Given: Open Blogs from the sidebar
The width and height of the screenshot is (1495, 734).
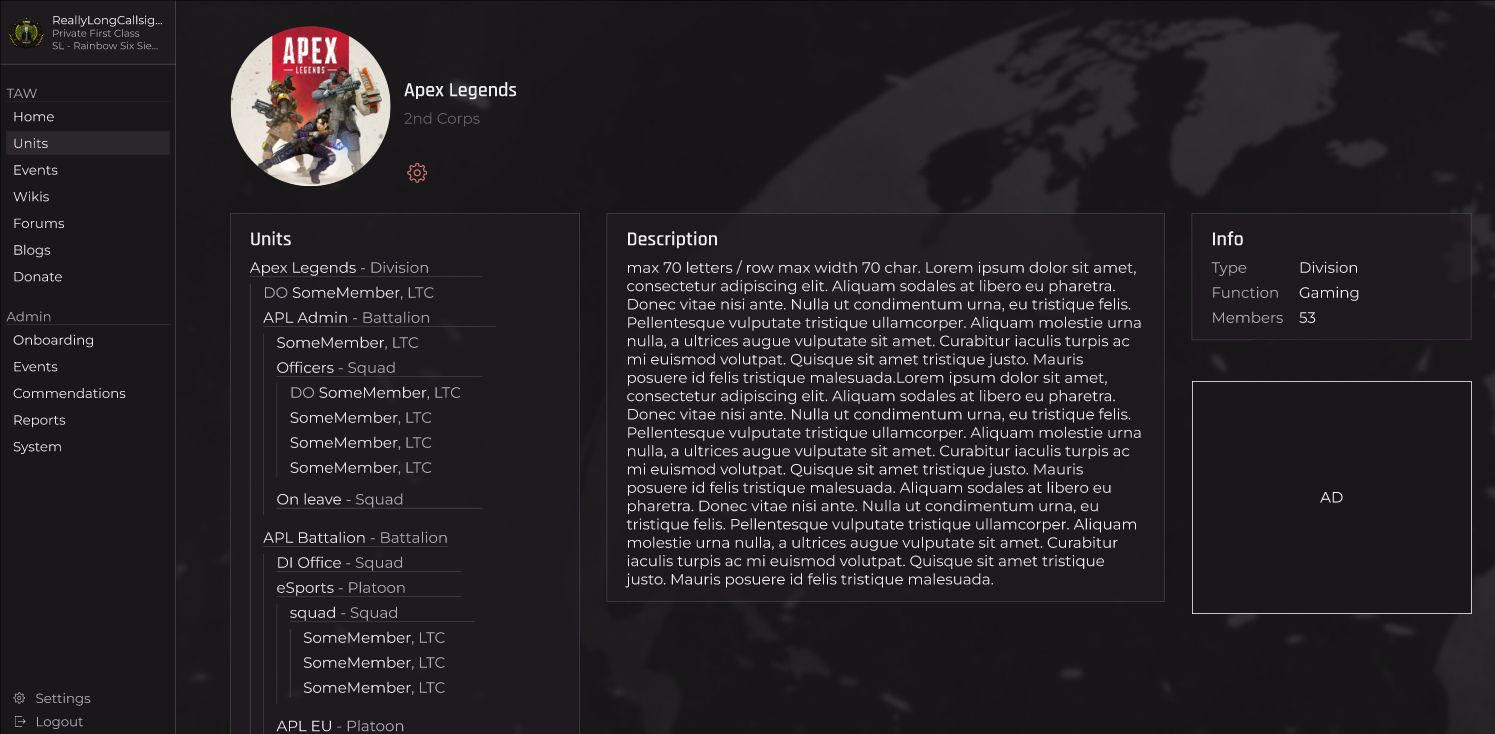Looking at the screenshot, I should tap(31, 250).
